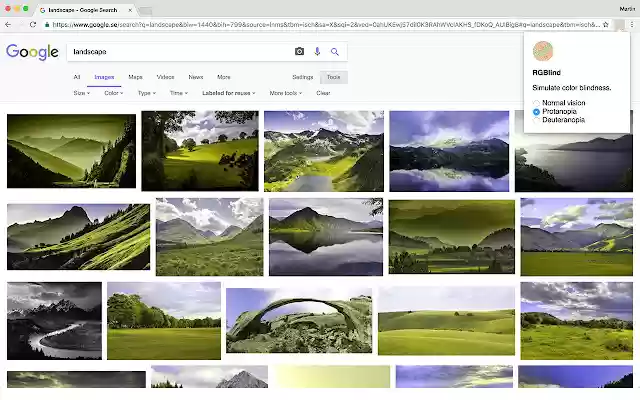Toggle the Tools button
This screenshot has height=400, width=640.
click(333, 77)
